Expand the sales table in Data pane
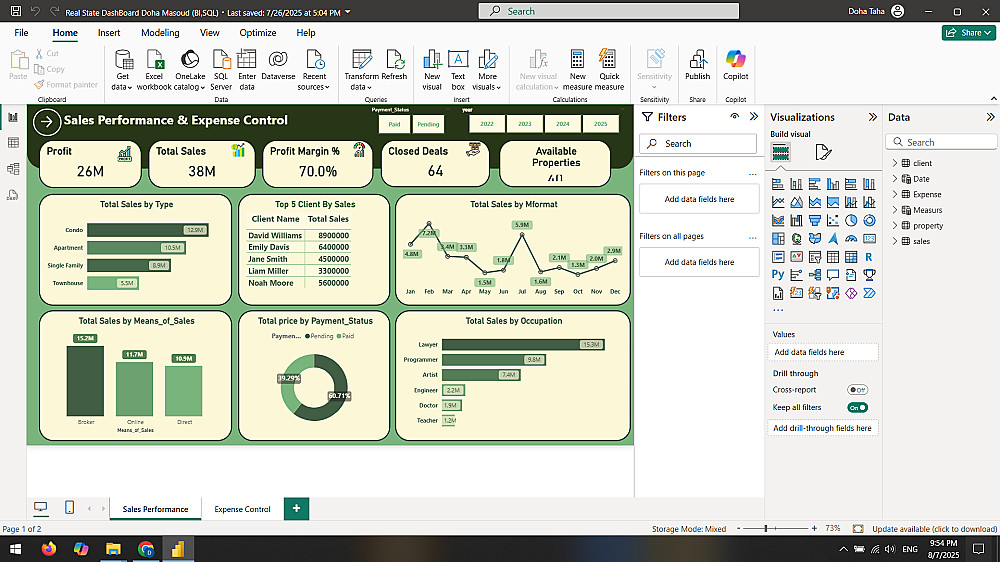This screenshot has width=1000, height=562. pos(894,241)
